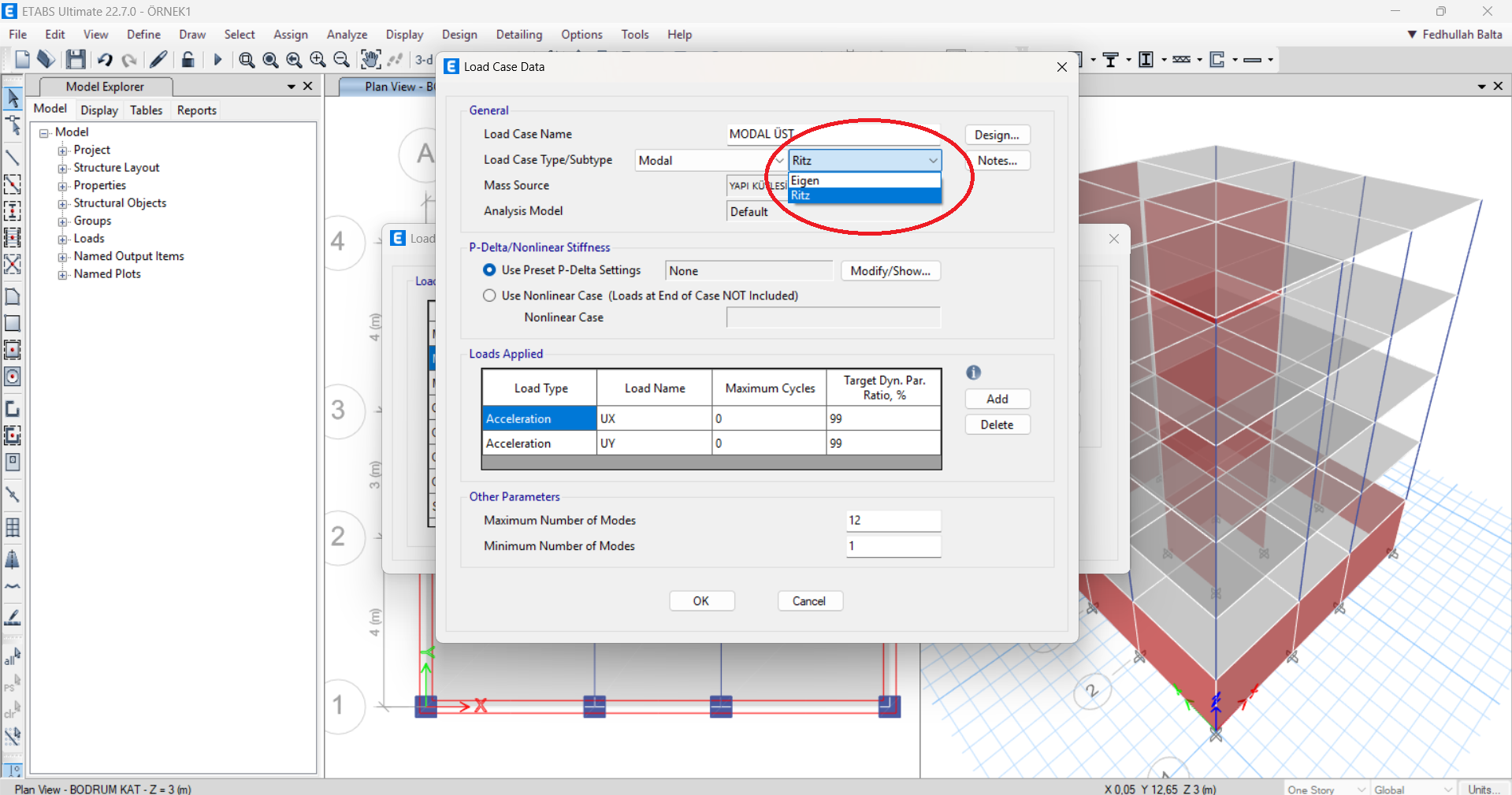Click the Zoom Out magnifier icon

[x=341, y=60]
